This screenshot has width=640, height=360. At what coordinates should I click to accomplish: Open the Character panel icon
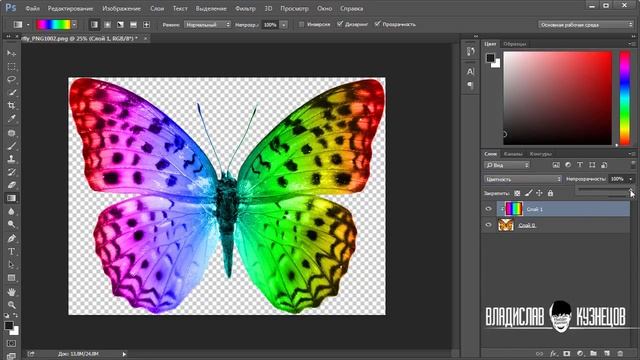pyautogui.click(x=471, y=71)
